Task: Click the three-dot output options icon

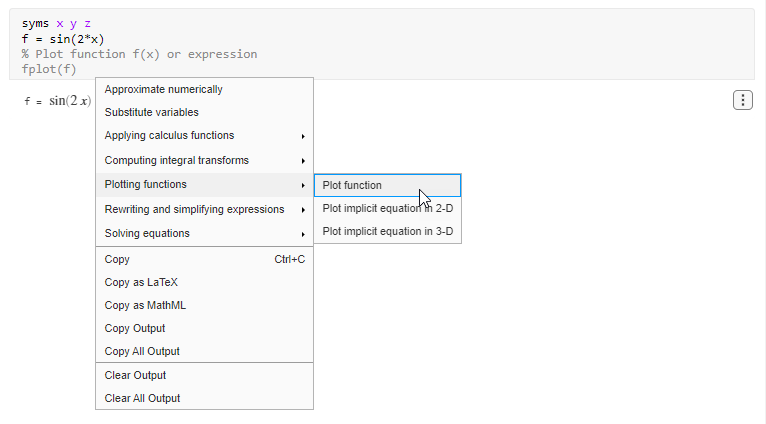Action: click(x=743, y=100)
